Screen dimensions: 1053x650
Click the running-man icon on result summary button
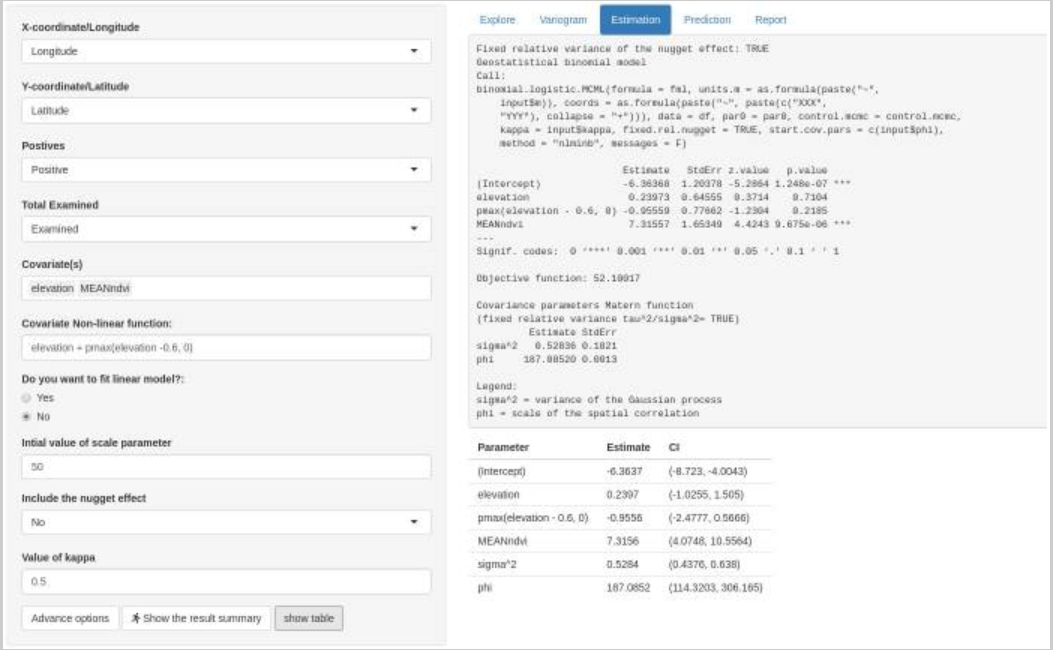coord(136,618)
